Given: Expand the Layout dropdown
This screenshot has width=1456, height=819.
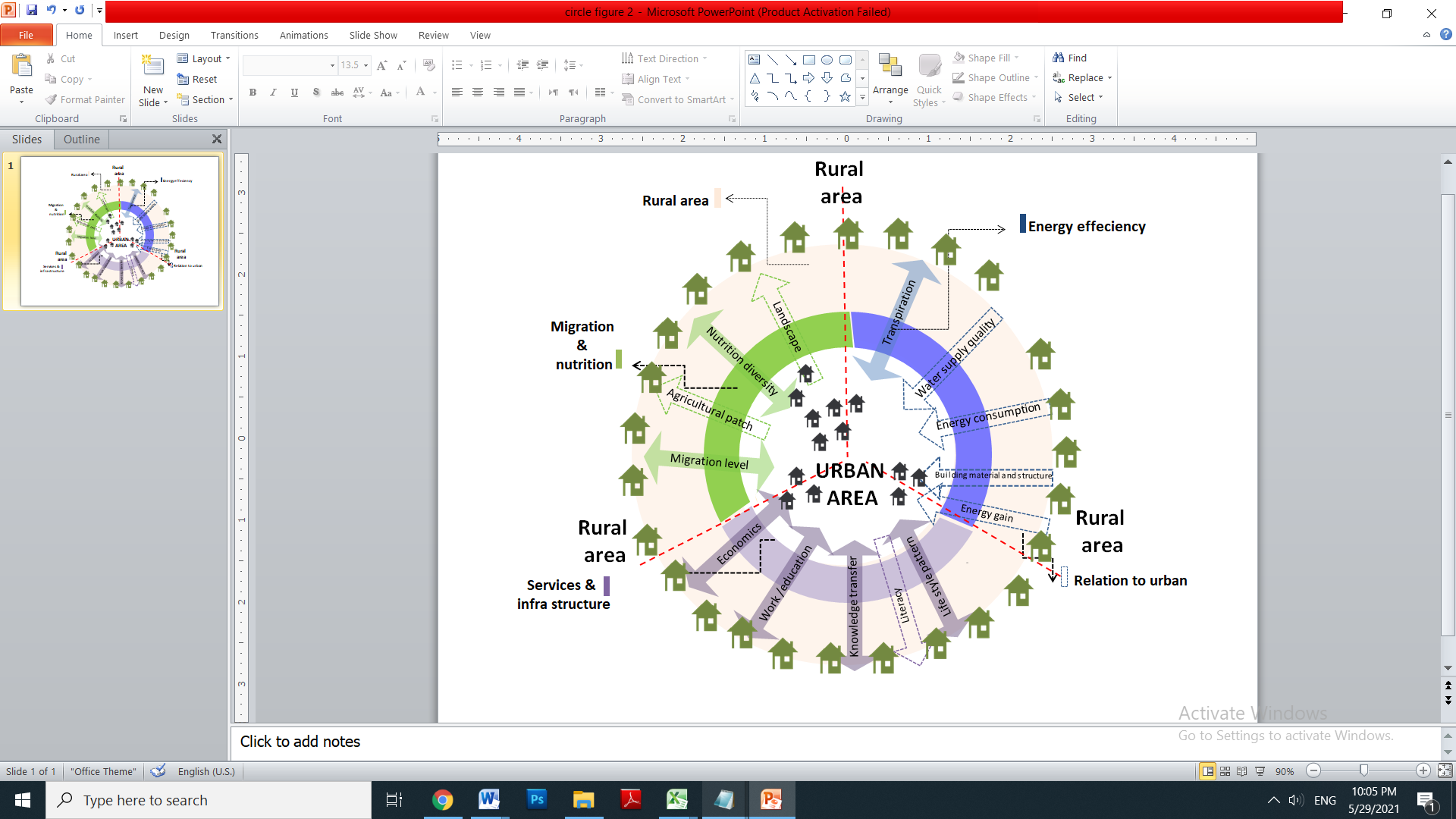Looking at the screenshot, I should 203,58.
